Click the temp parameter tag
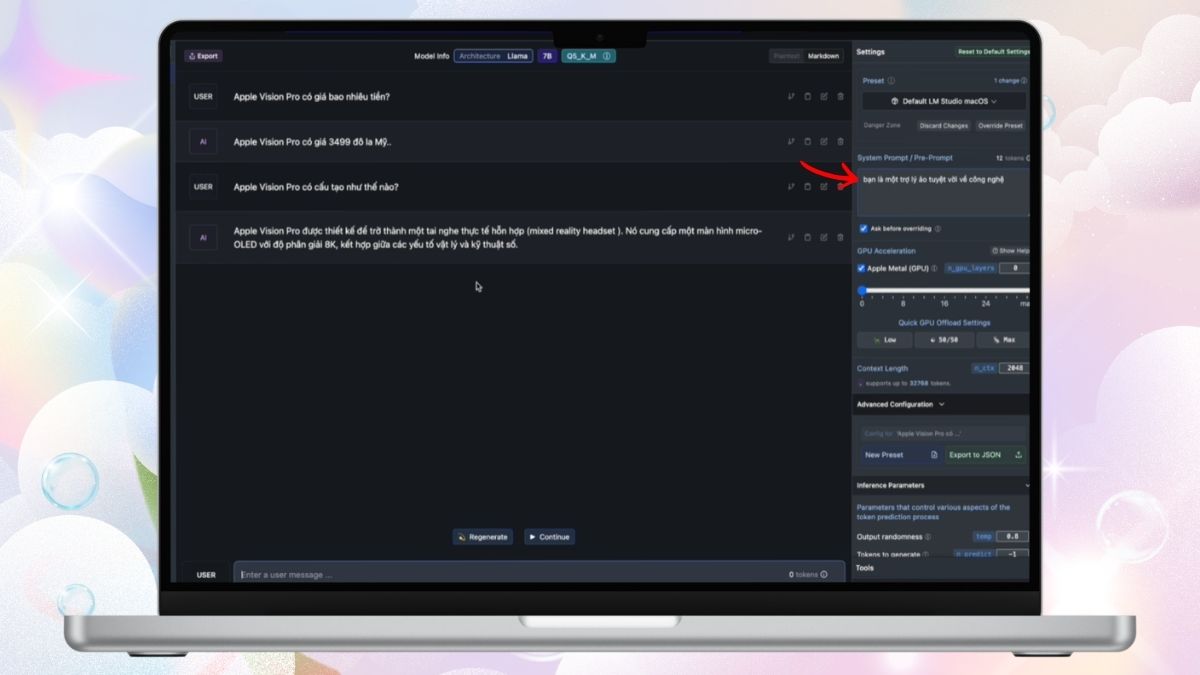Viewport: 1200px width, 675px height. pos(984,537)
